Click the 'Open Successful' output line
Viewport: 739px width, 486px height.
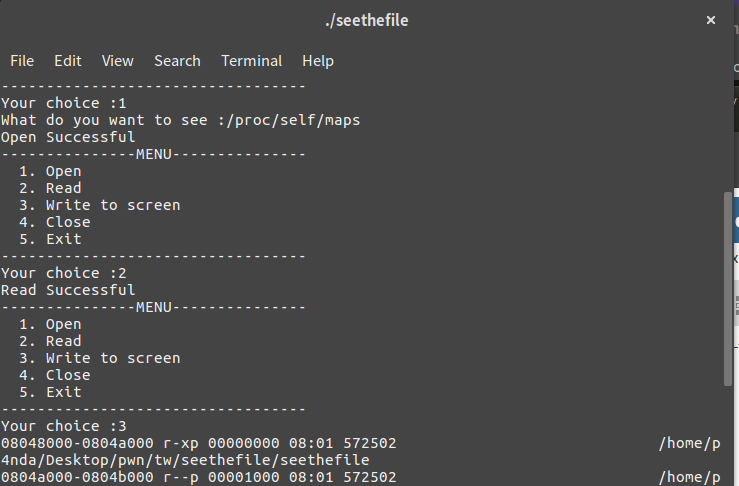tap(68, 137)
